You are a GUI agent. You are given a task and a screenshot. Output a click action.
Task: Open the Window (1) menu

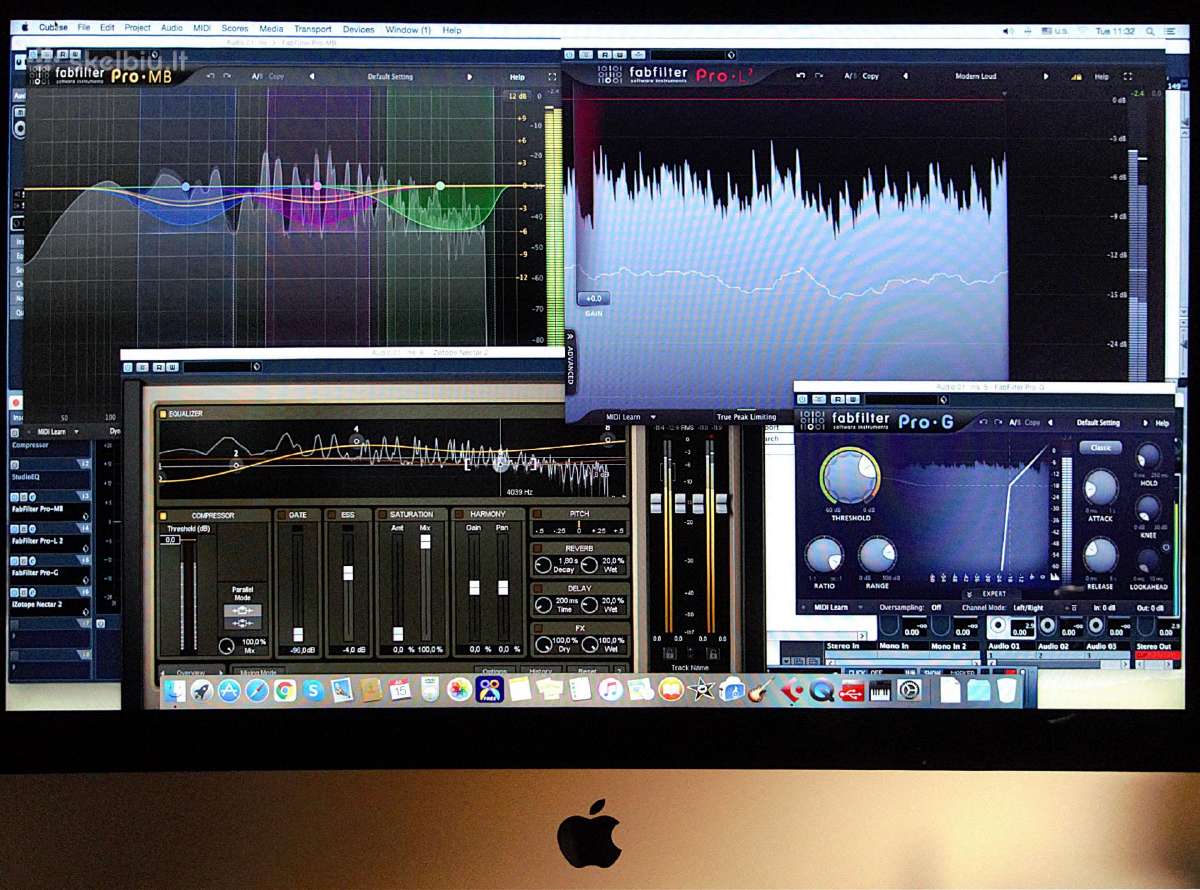408,29
